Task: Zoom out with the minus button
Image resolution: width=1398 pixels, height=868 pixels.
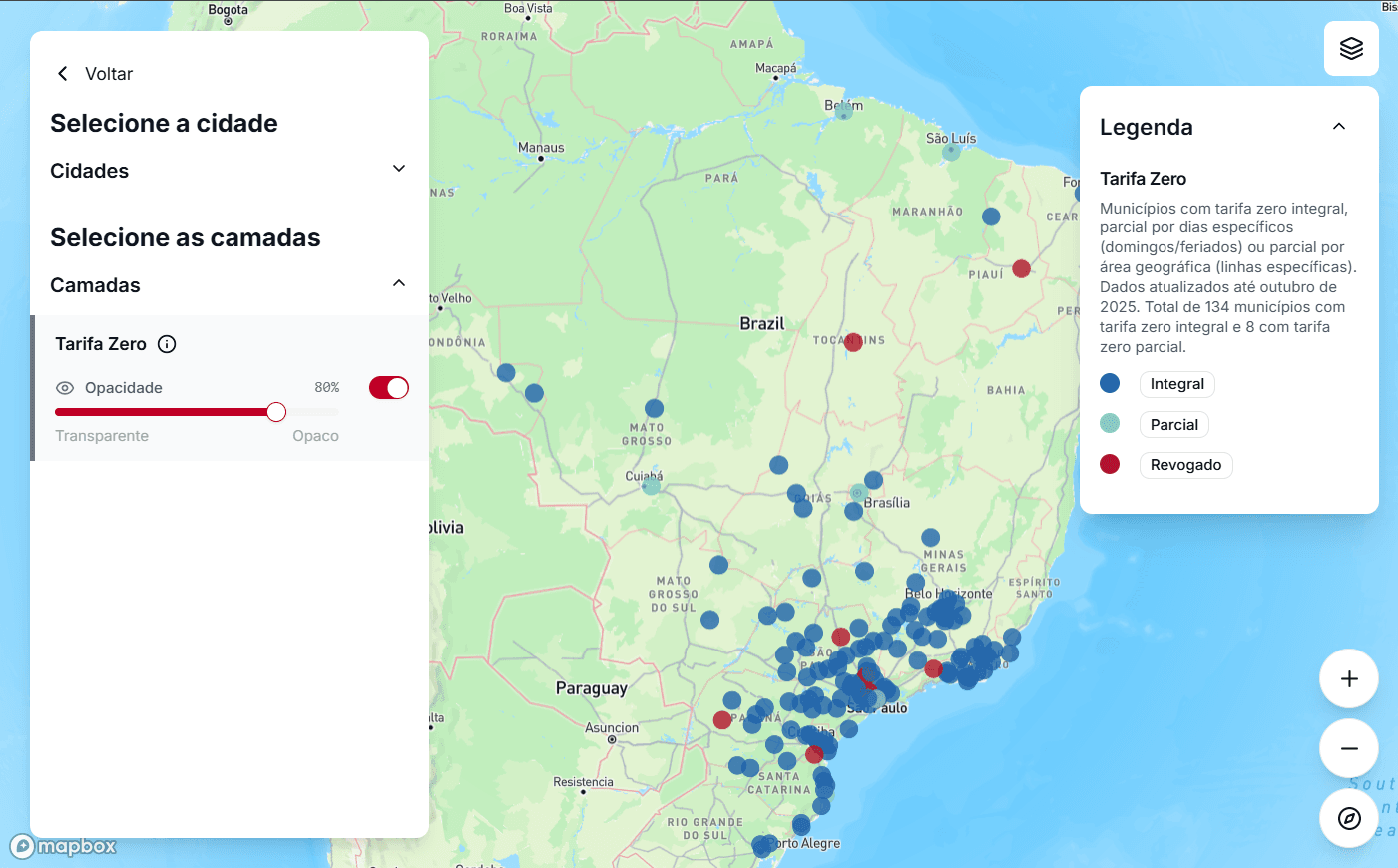Action: pos(1349,748)
